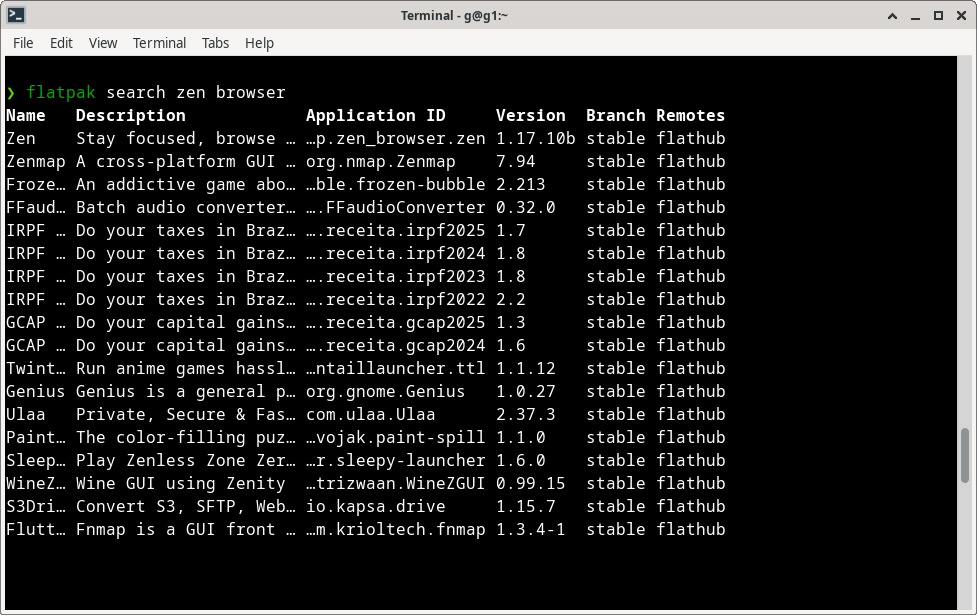Click version '2.213' text
977x615 pixels.
pyautogui.click(x=521, y=184)
